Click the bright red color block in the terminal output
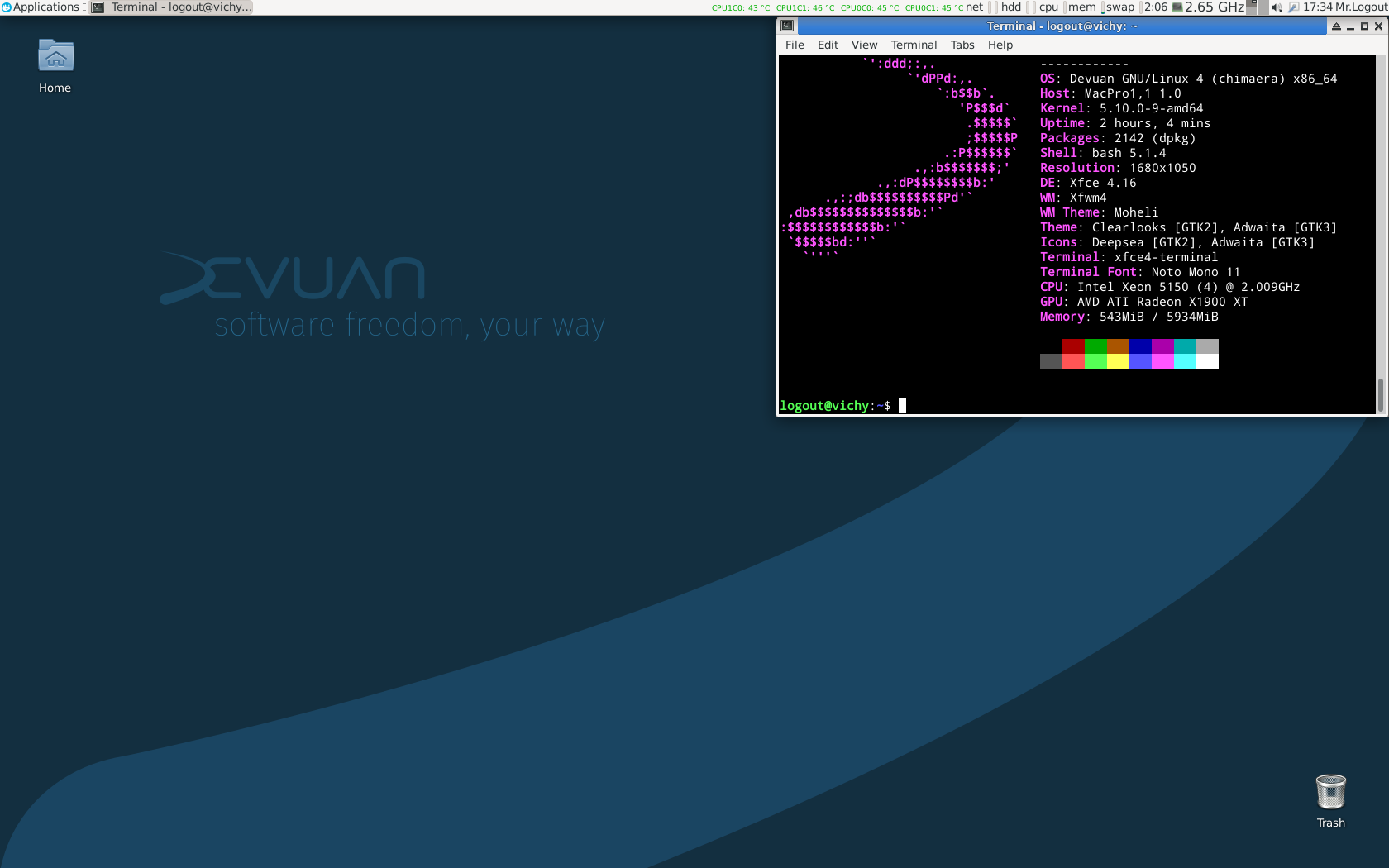Image resolution: width=1389 pixels, height=868 pixels. 1073,361
